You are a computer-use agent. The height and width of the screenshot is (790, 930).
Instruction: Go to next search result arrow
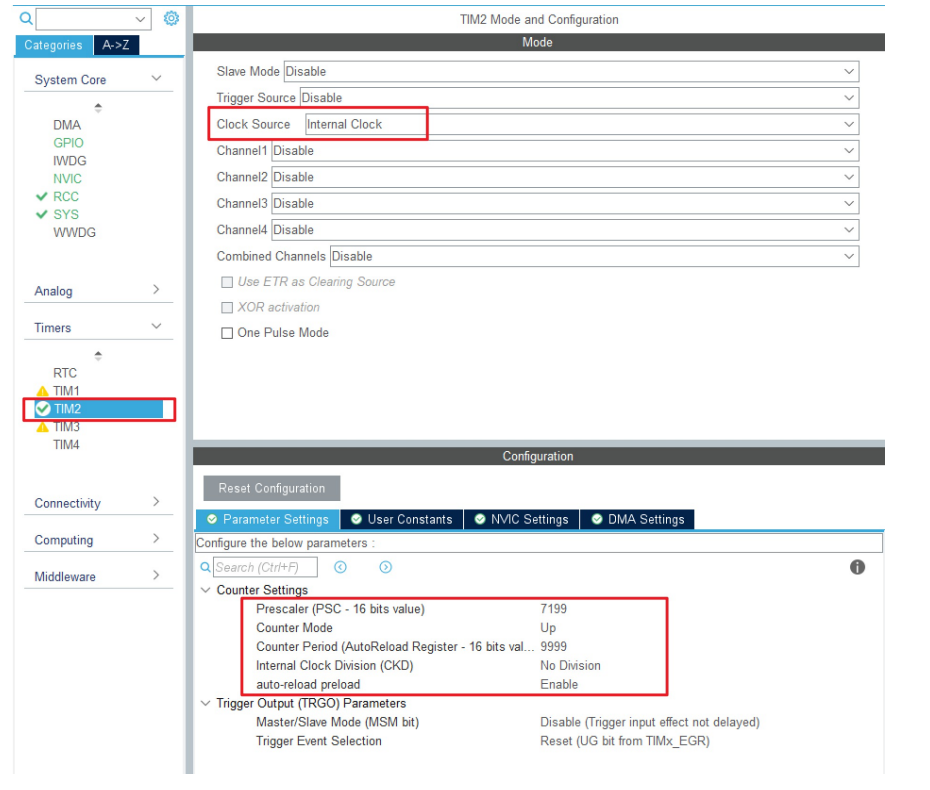(385, 567)
